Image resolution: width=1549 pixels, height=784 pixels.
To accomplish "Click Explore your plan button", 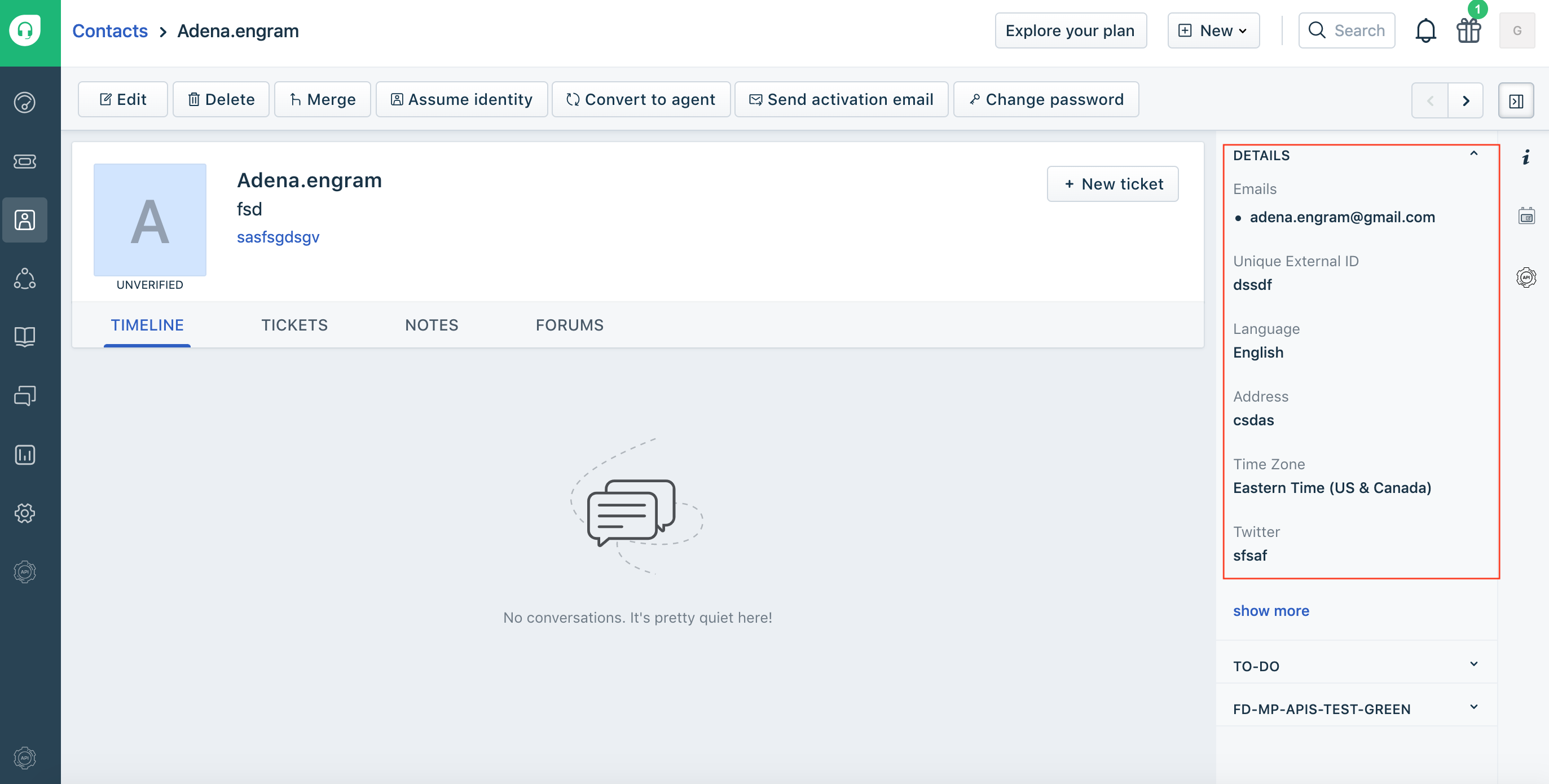I will click(x=1071, y=30).
